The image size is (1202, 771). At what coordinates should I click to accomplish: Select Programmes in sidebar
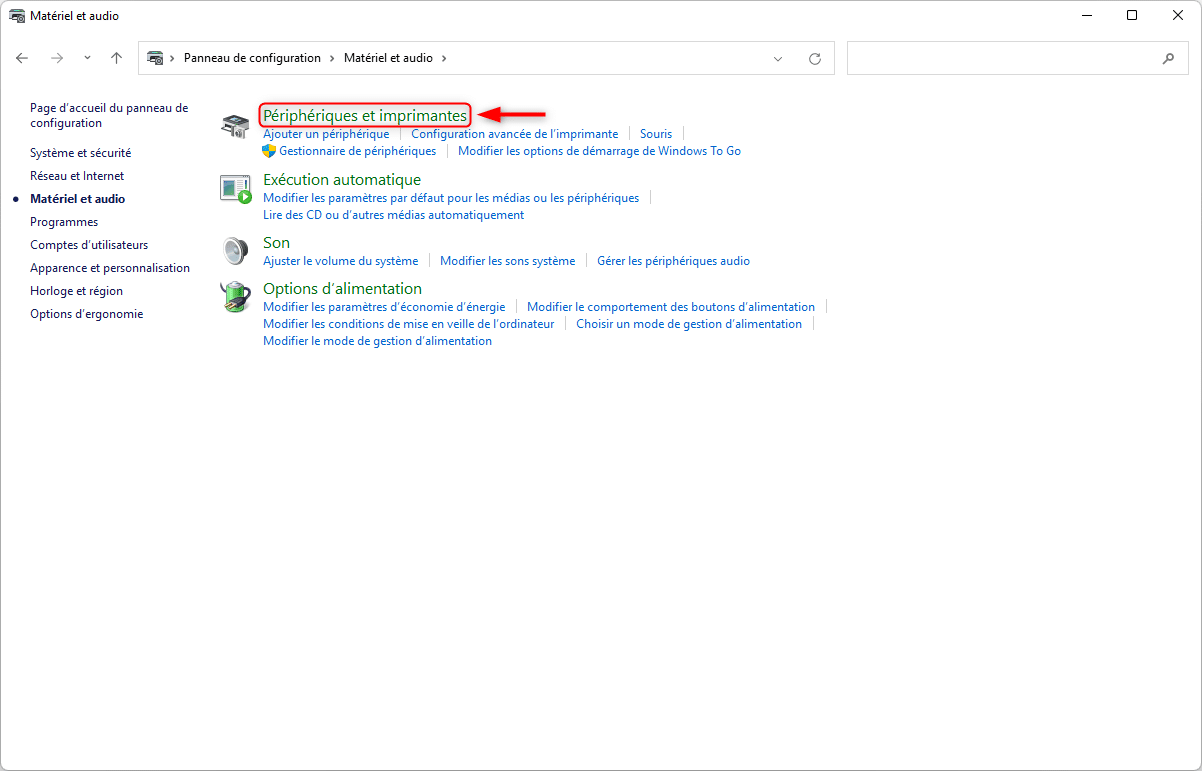pyautogui.click(x=64, y=222)
